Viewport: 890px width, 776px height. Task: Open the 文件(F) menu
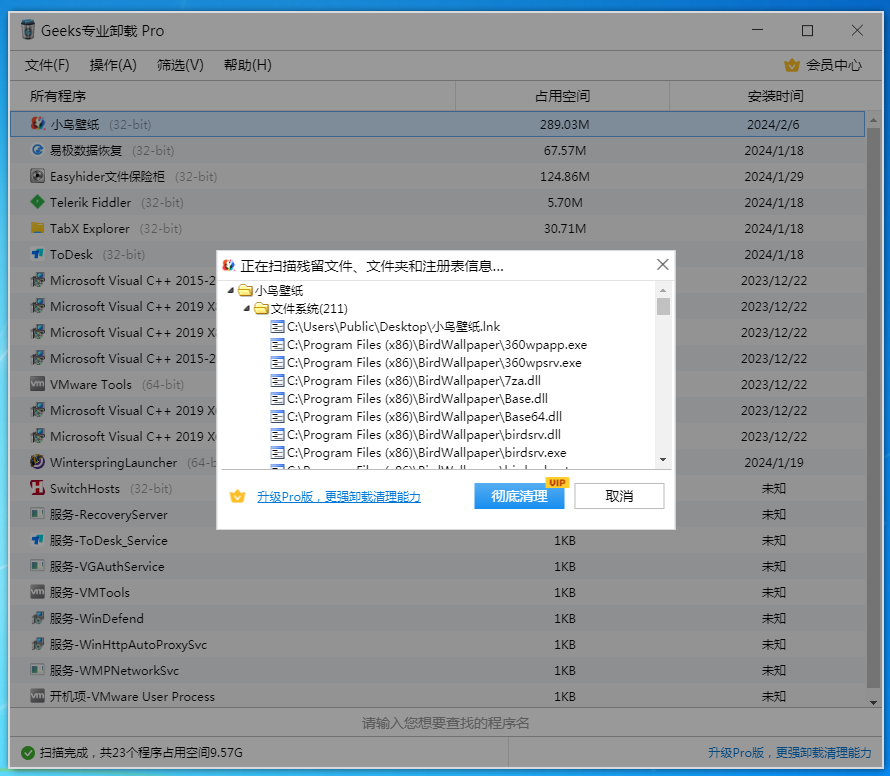tap(47, 65)
